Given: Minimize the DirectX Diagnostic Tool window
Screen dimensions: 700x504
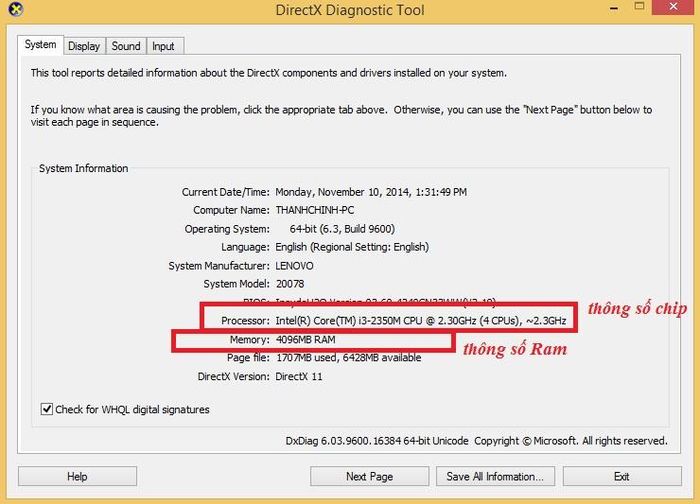Looking at the screenshot, I should (614, 8).
